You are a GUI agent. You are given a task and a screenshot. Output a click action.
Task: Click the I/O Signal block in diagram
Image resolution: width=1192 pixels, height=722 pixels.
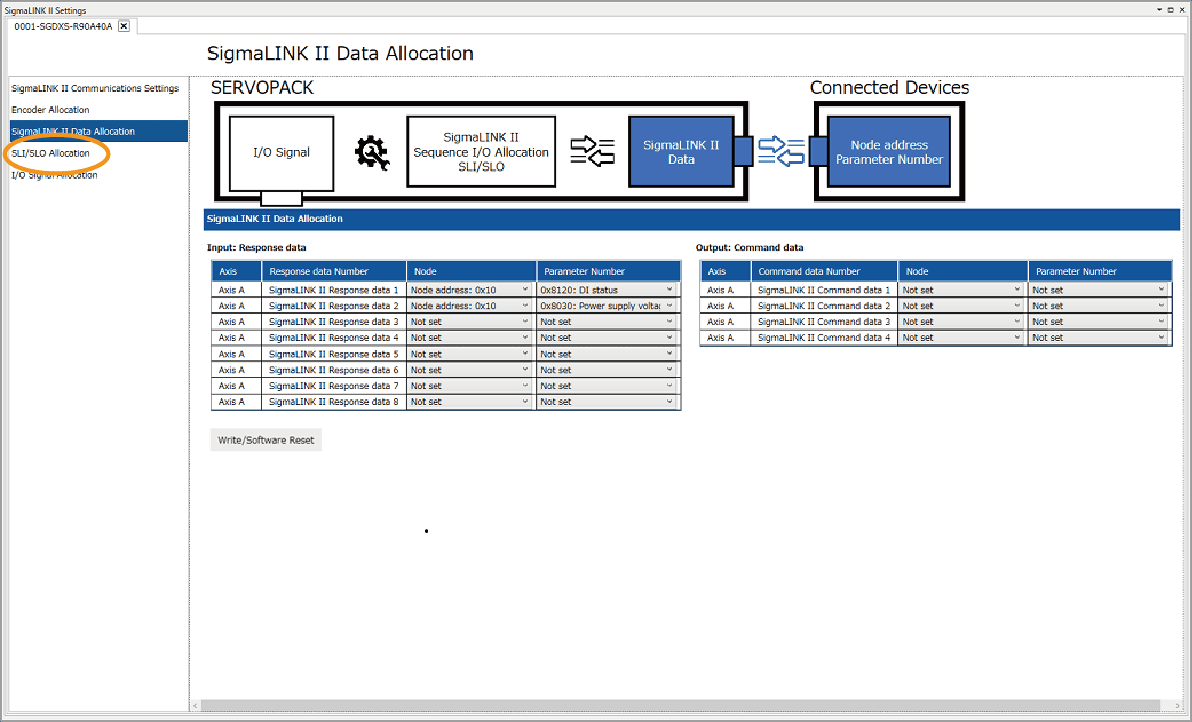[281, 153]
